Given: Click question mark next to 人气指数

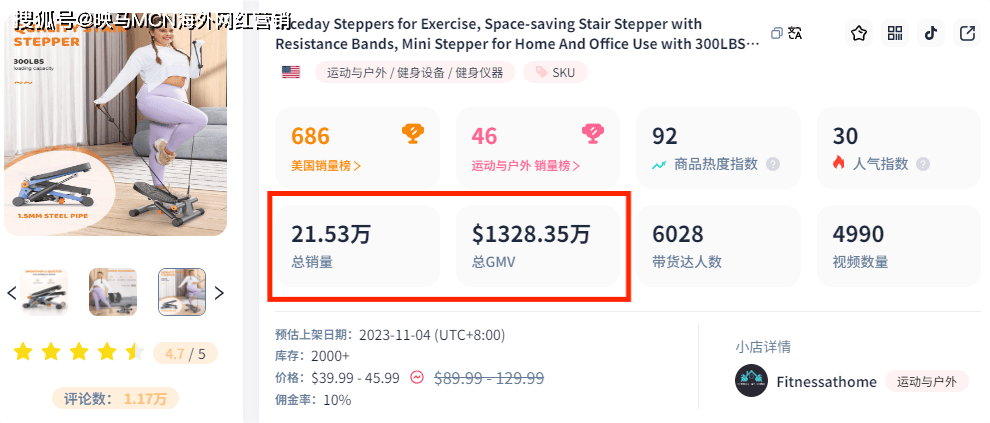Looking at the screenshot, I should click(922, 164).
